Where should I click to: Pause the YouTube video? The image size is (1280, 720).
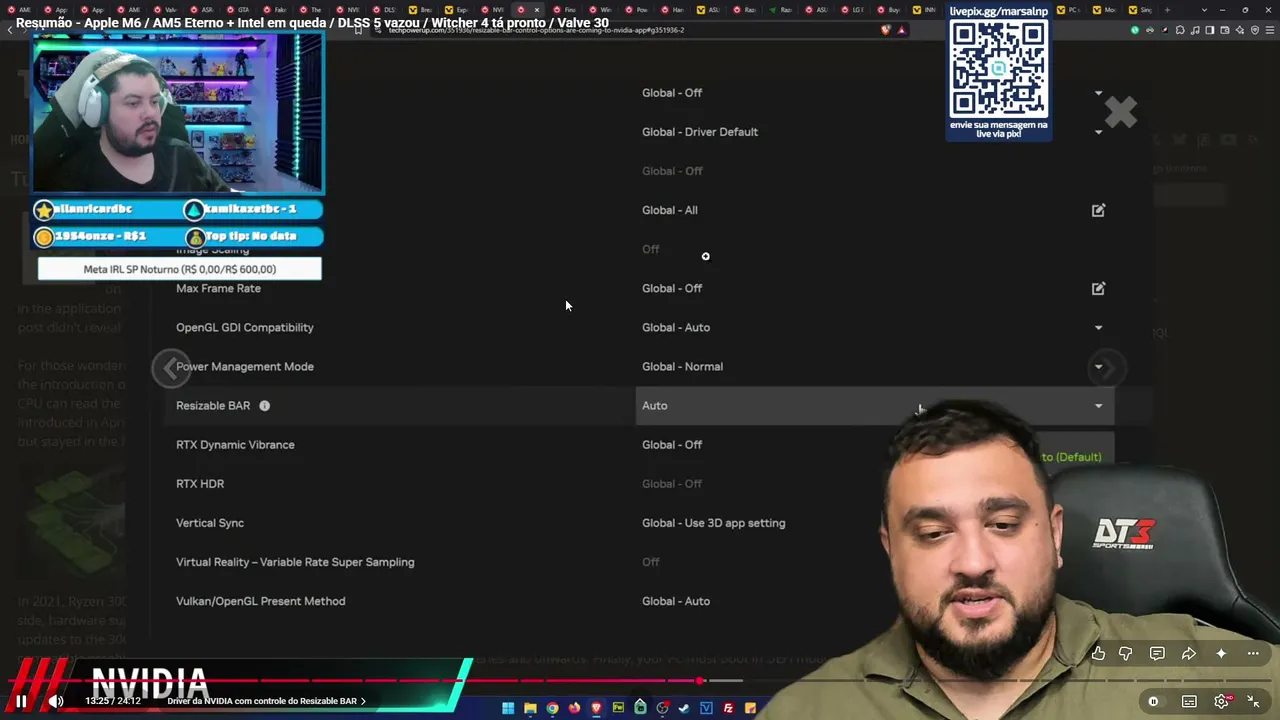tap(21, 701)
